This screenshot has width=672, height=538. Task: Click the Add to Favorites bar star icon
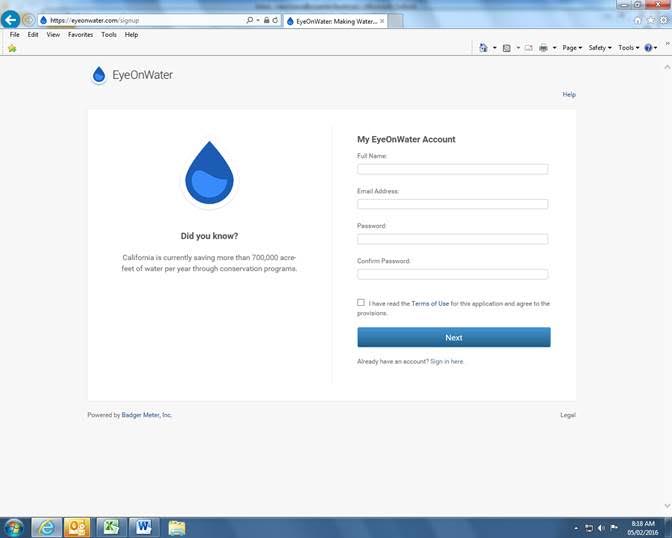[x=12, y=48]
